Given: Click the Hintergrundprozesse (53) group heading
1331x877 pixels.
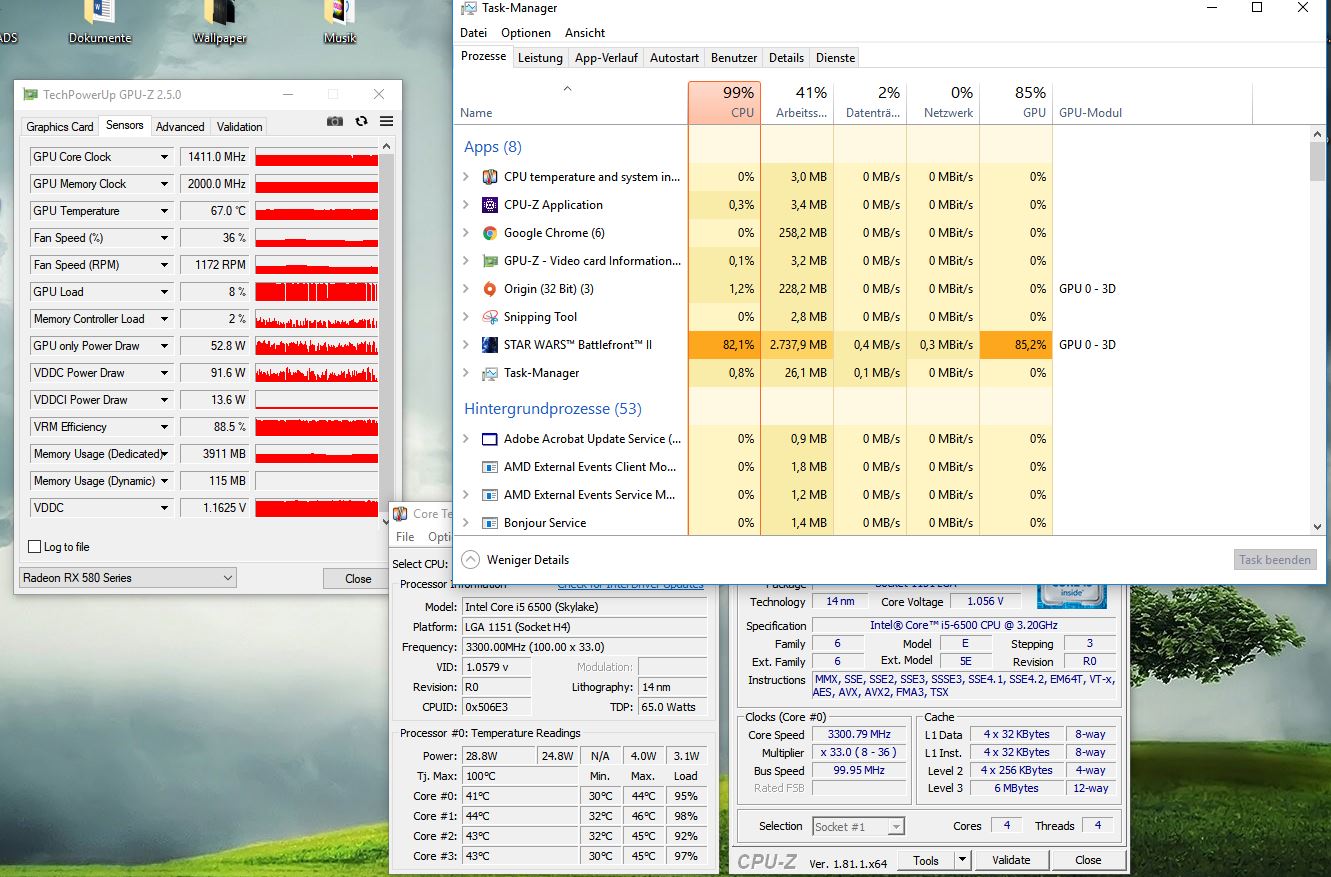Looking at the screenshot, I should click(553, 409).
